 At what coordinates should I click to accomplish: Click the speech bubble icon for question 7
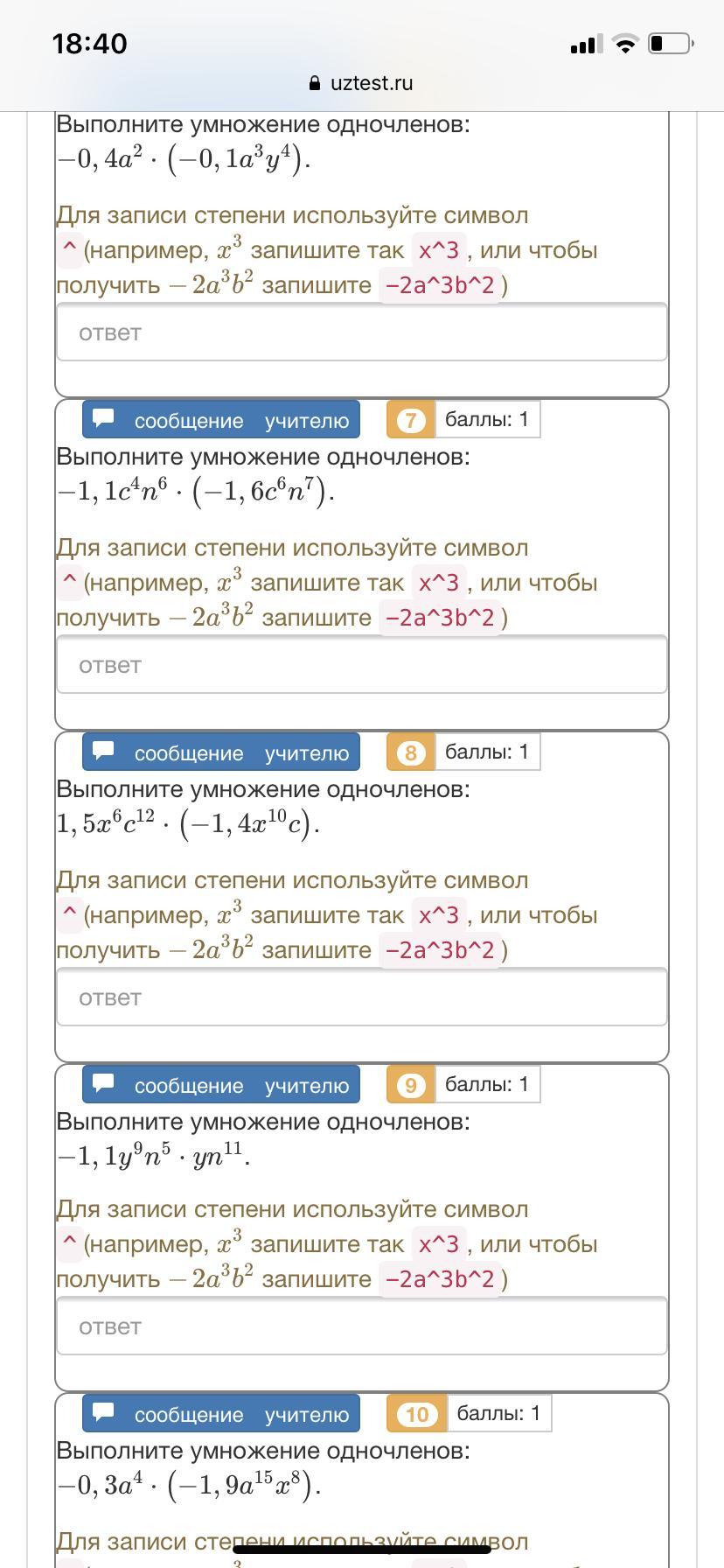click(x=104, y=418)
